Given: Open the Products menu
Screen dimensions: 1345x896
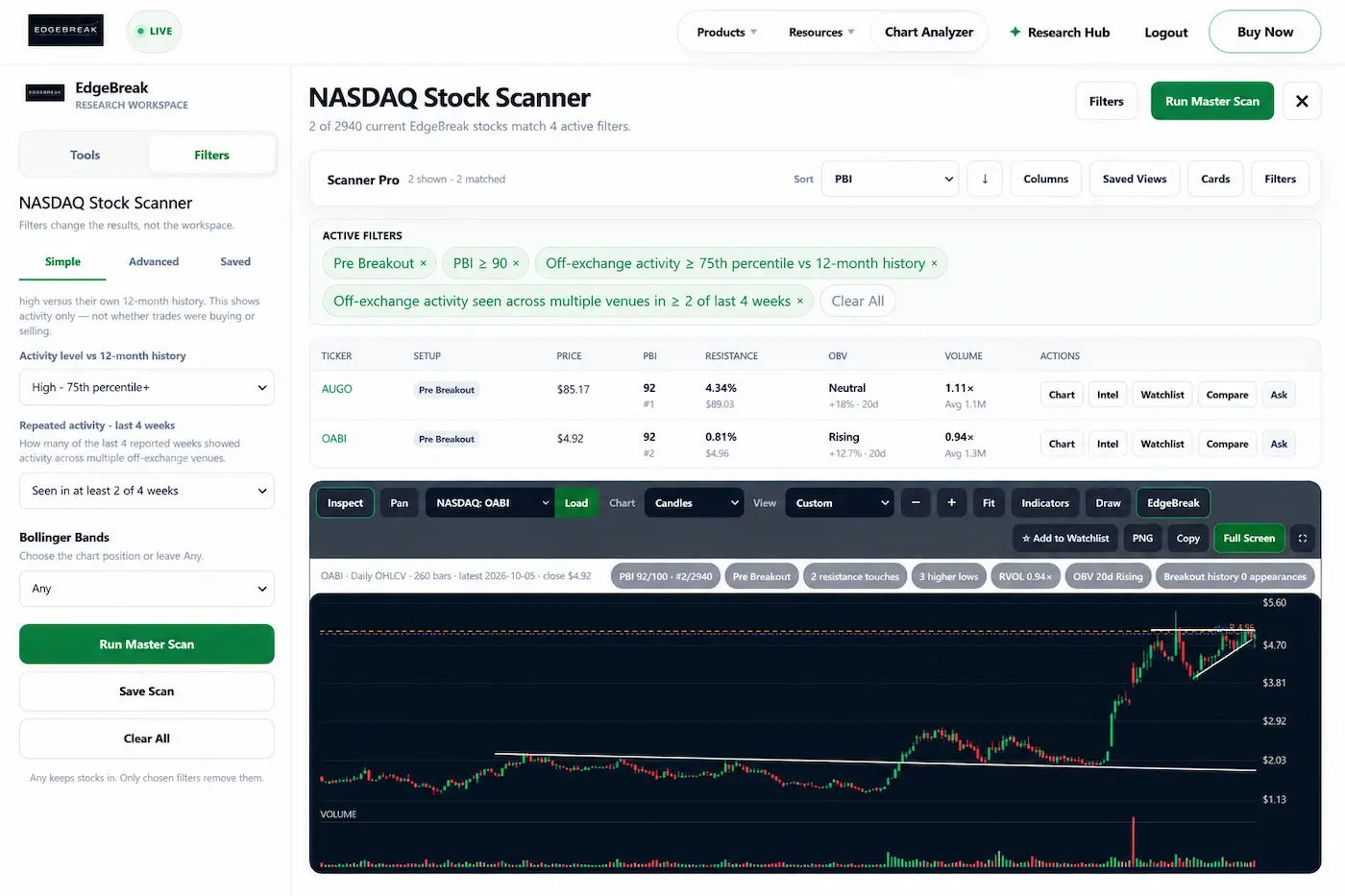Looking at the screenshot, I should click(x=726, y=32).
